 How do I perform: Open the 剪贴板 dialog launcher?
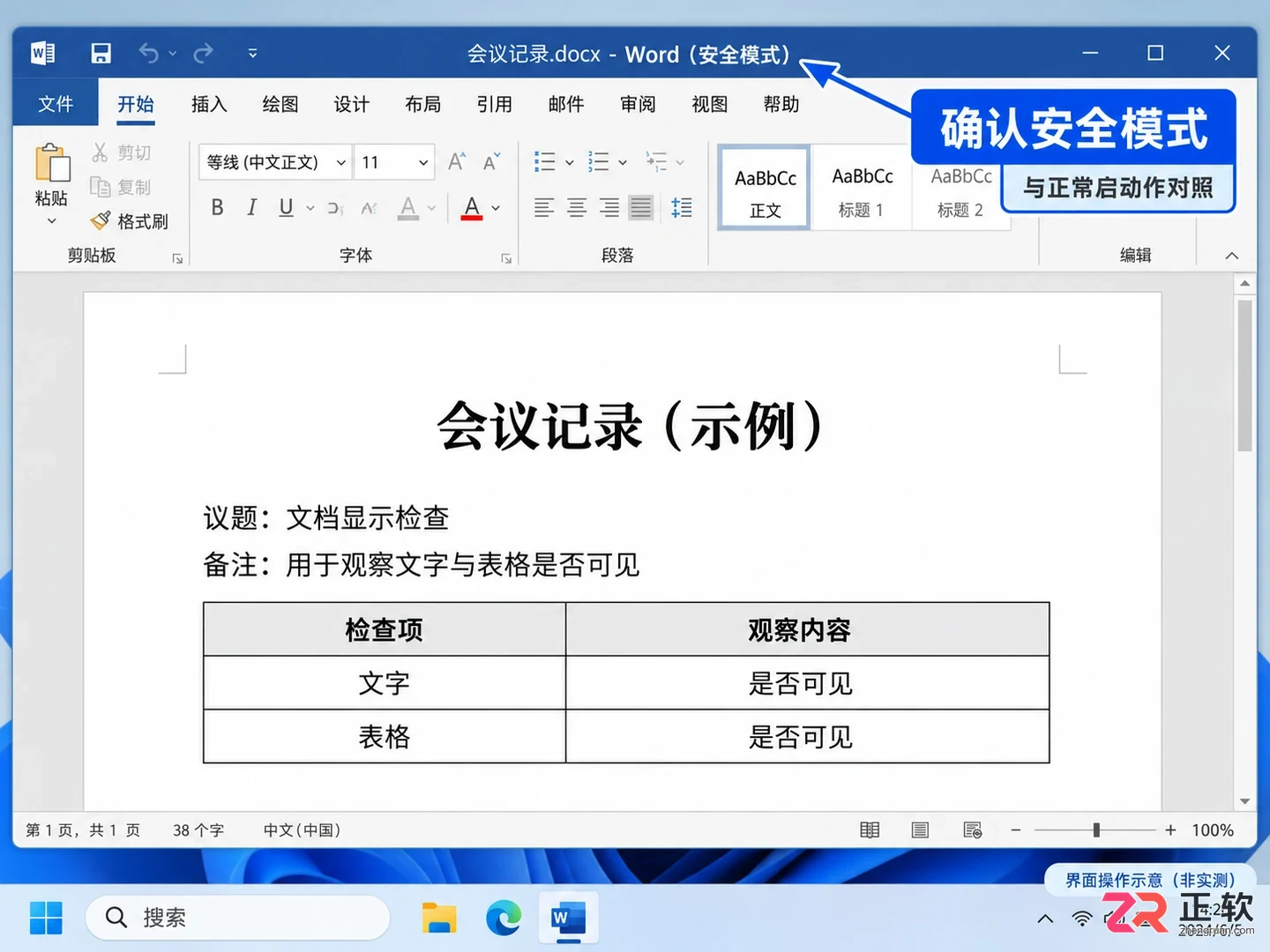click(x=177, y=258)
